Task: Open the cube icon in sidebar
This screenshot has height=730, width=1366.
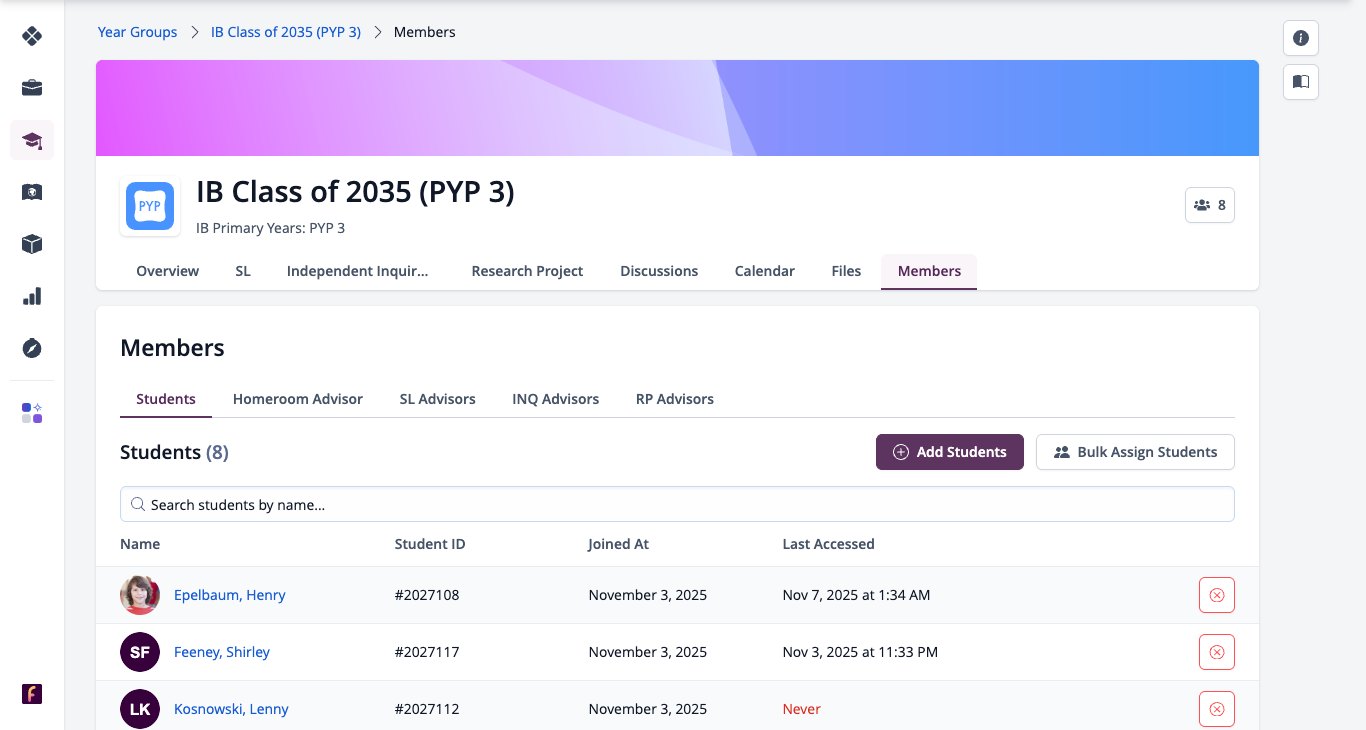Action: [x=32, y=244]
